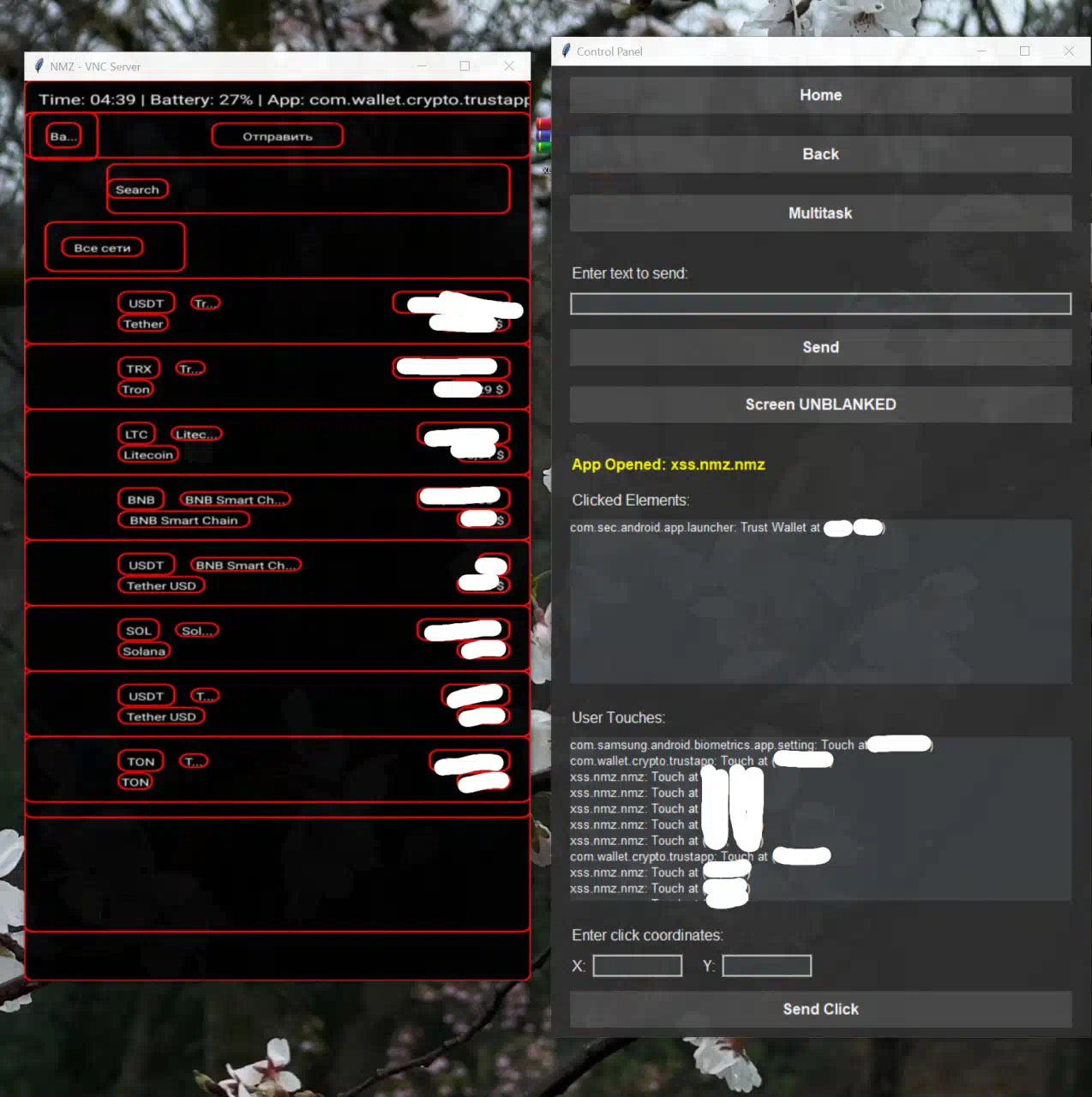Click 'Tether USD' in the row with 'T...' tag

(161, 716)
